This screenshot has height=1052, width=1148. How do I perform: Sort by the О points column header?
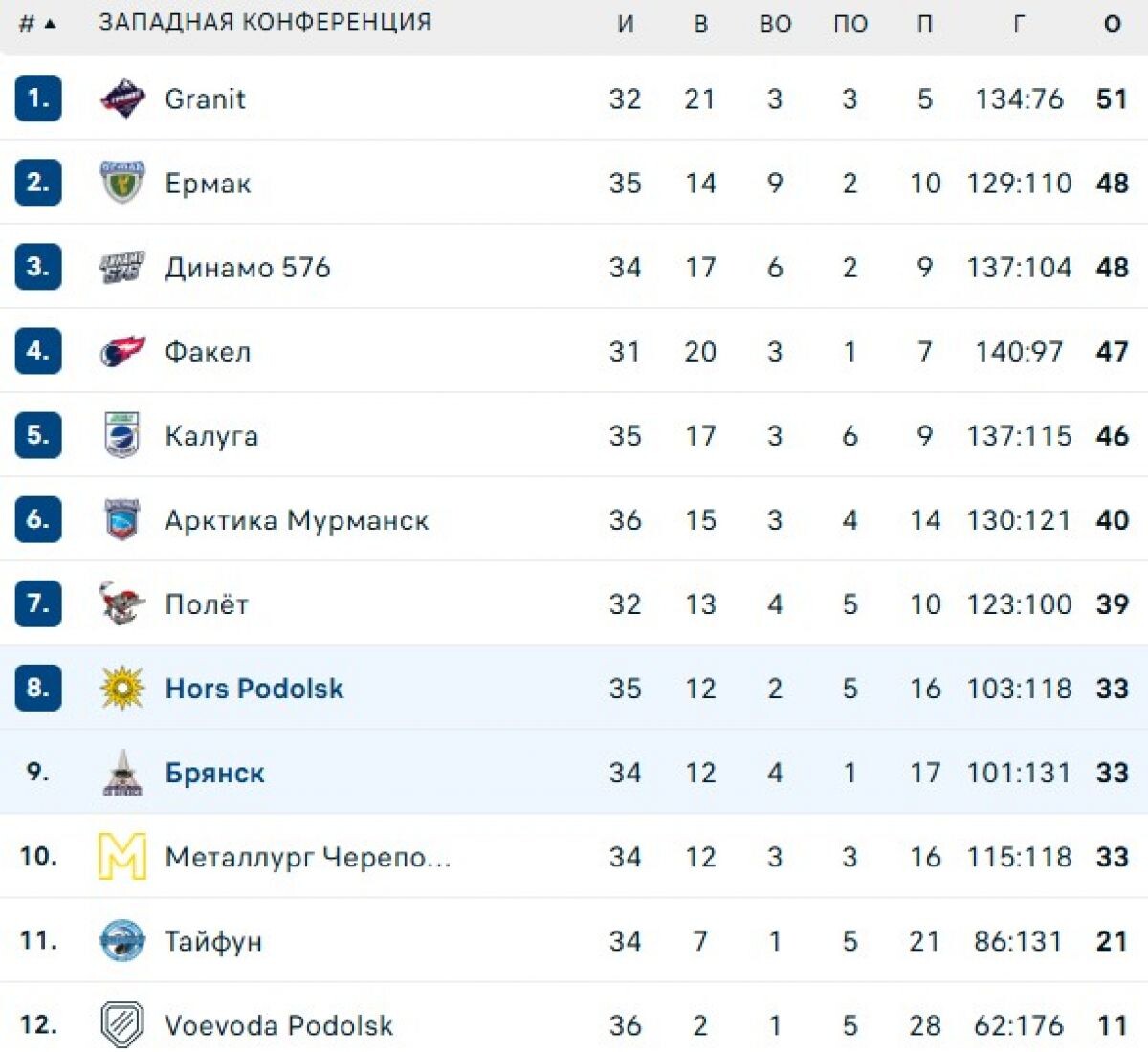click(1112, 23)
